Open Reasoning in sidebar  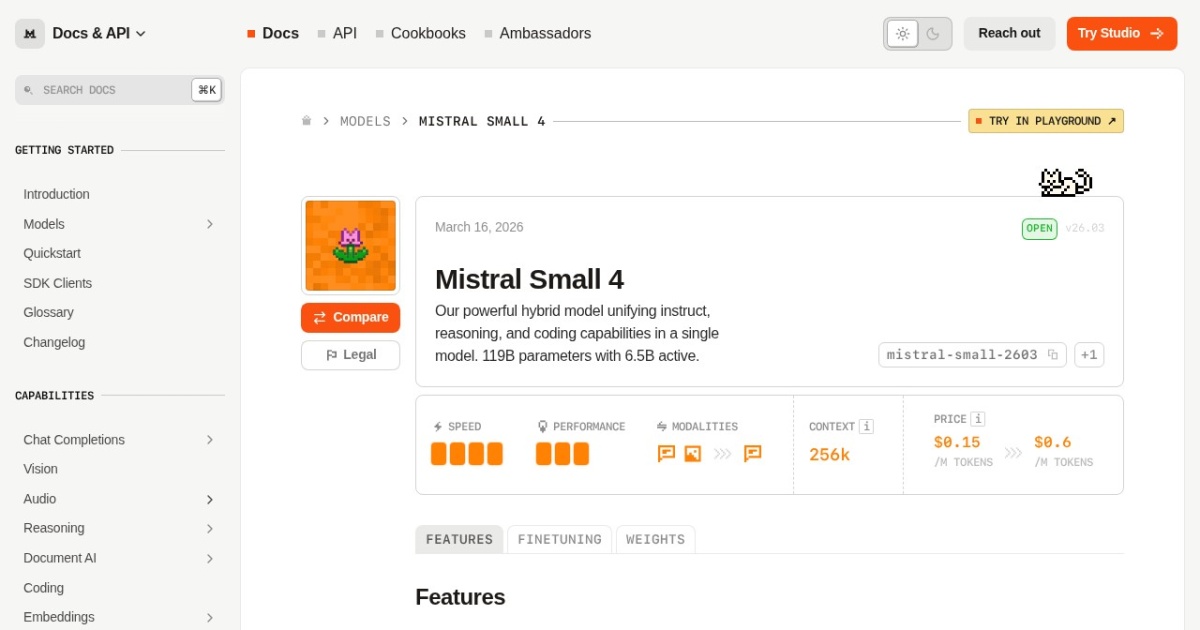coord(54,528)
